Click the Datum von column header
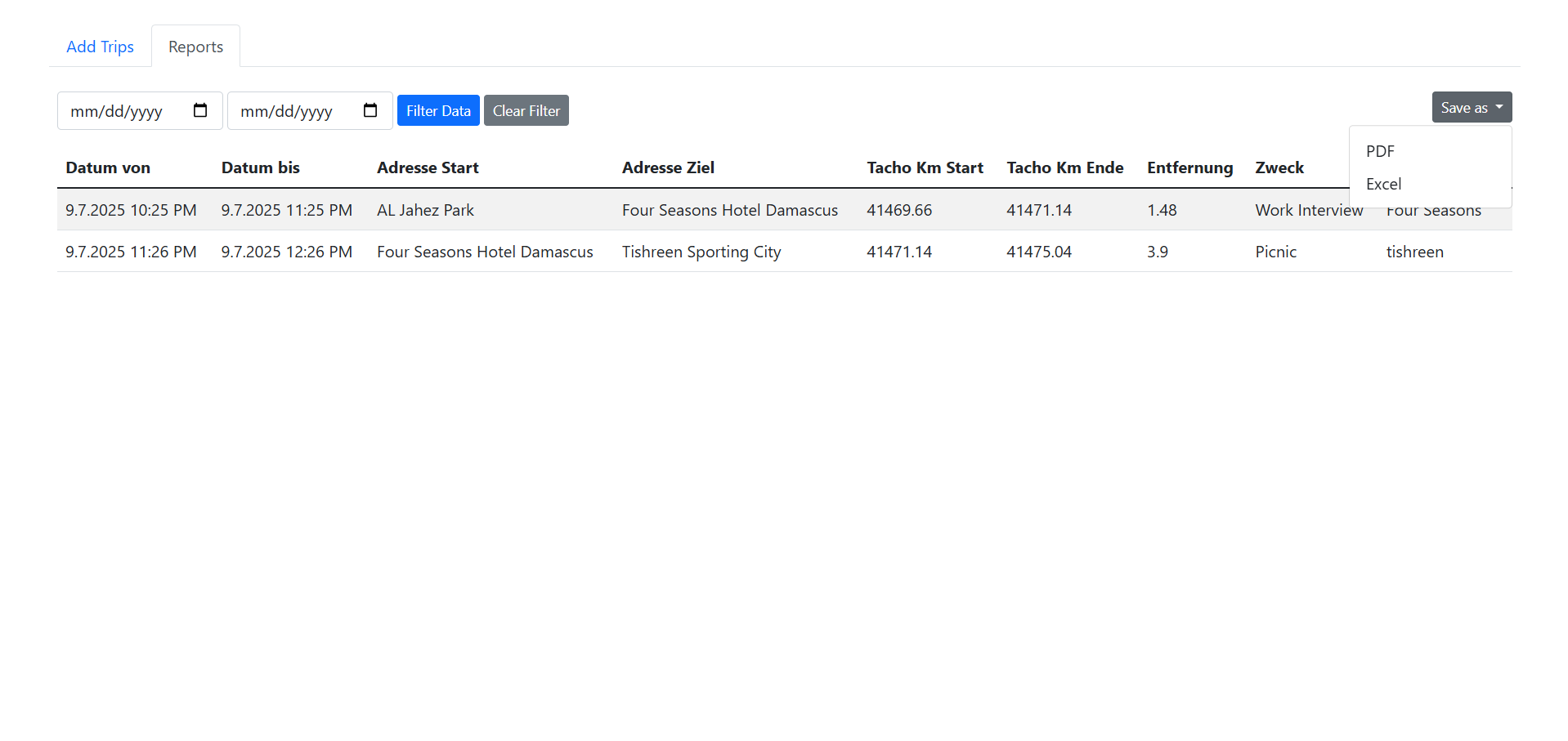Image resolution: width=1568 pixels, height=741 pixels. tap(108, 167)
